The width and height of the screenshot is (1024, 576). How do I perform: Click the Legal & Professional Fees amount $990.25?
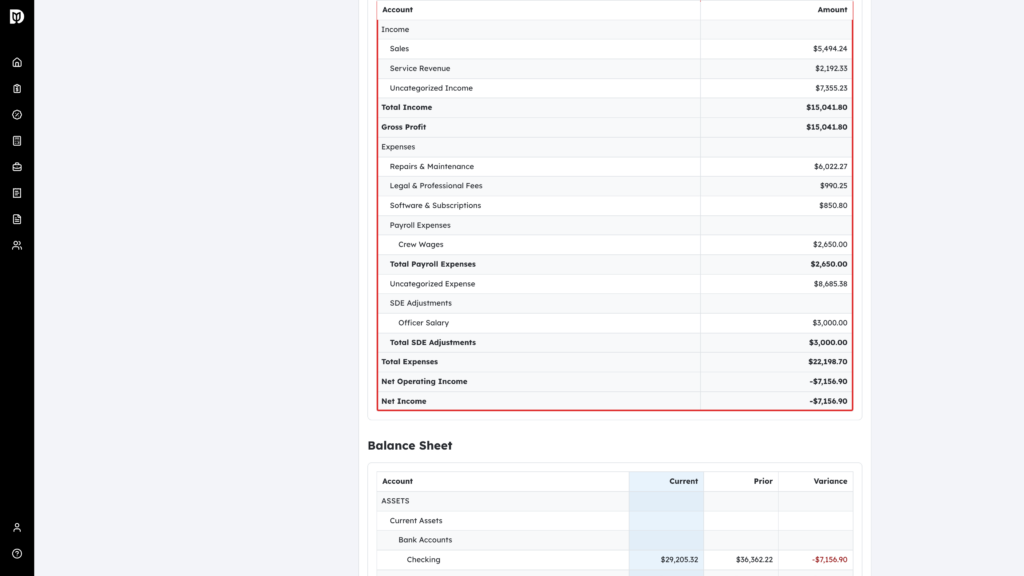coord(833,186)
